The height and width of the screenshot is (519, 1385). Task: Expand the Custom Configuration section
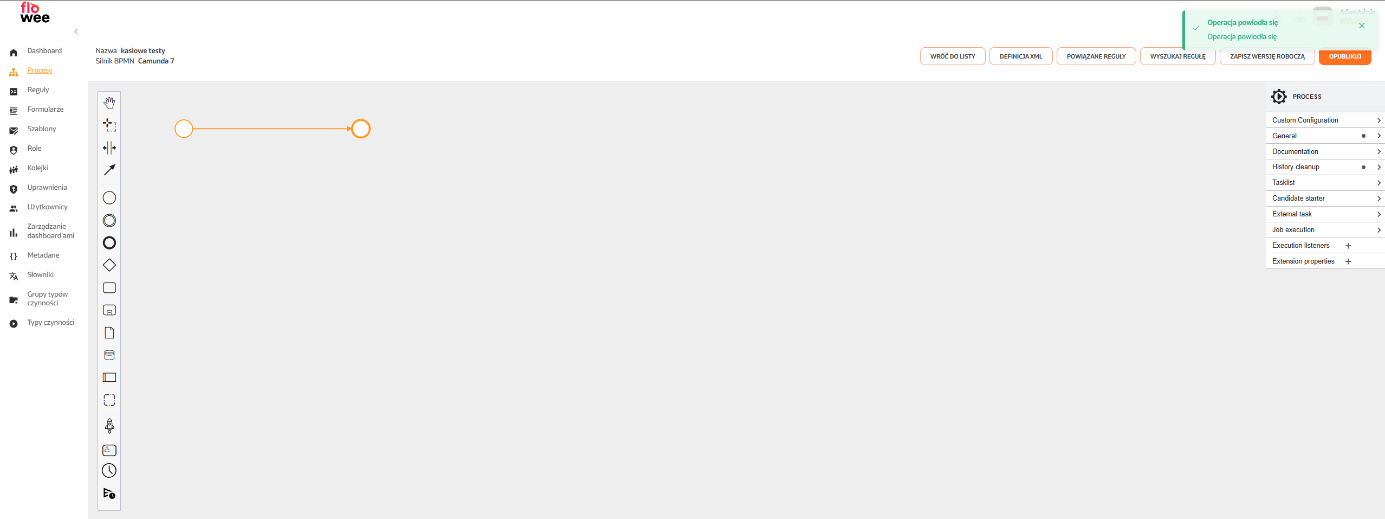pos(1325,120)
